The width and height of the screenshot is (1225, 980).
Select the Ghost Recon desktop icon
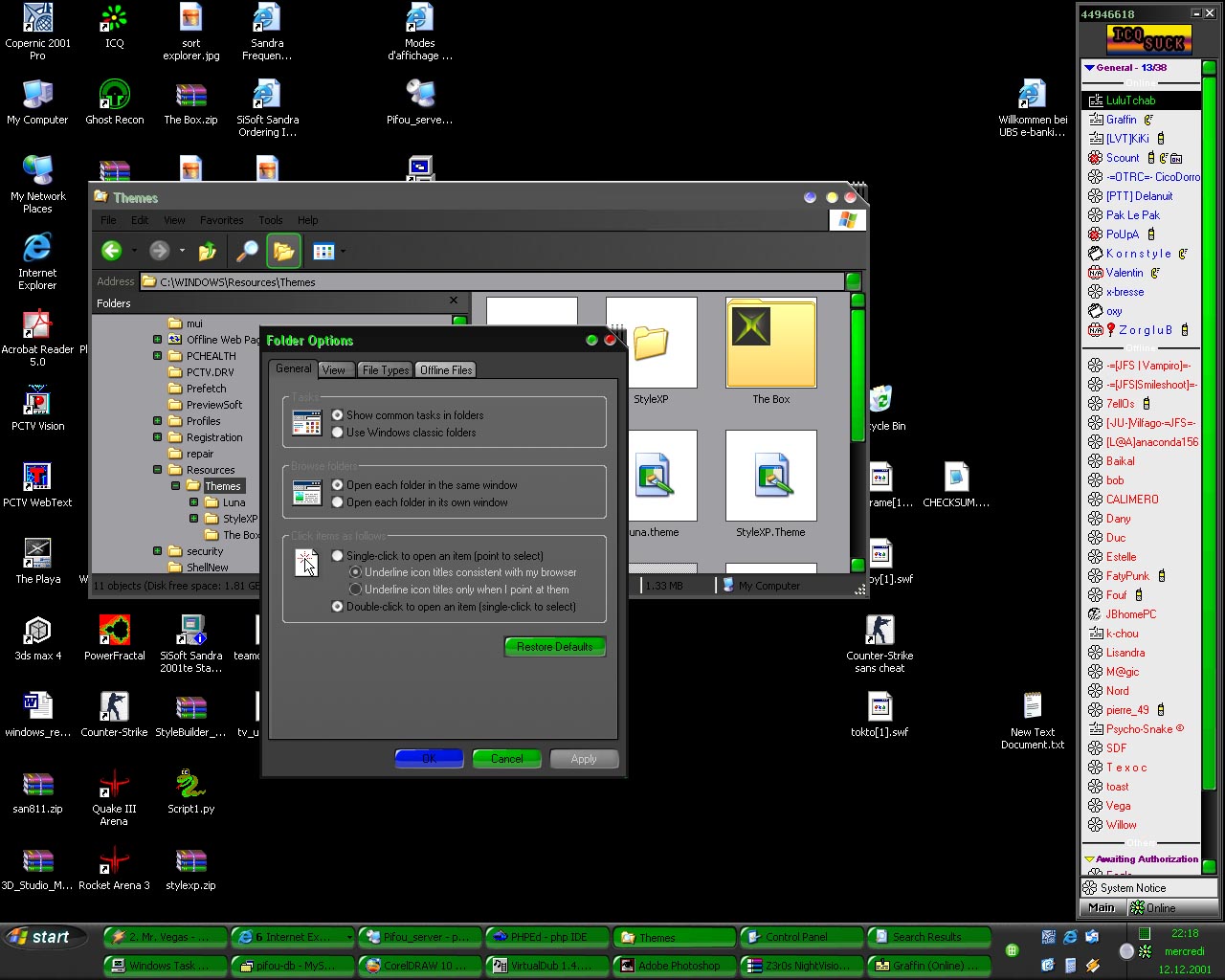[x=114, y=101]
